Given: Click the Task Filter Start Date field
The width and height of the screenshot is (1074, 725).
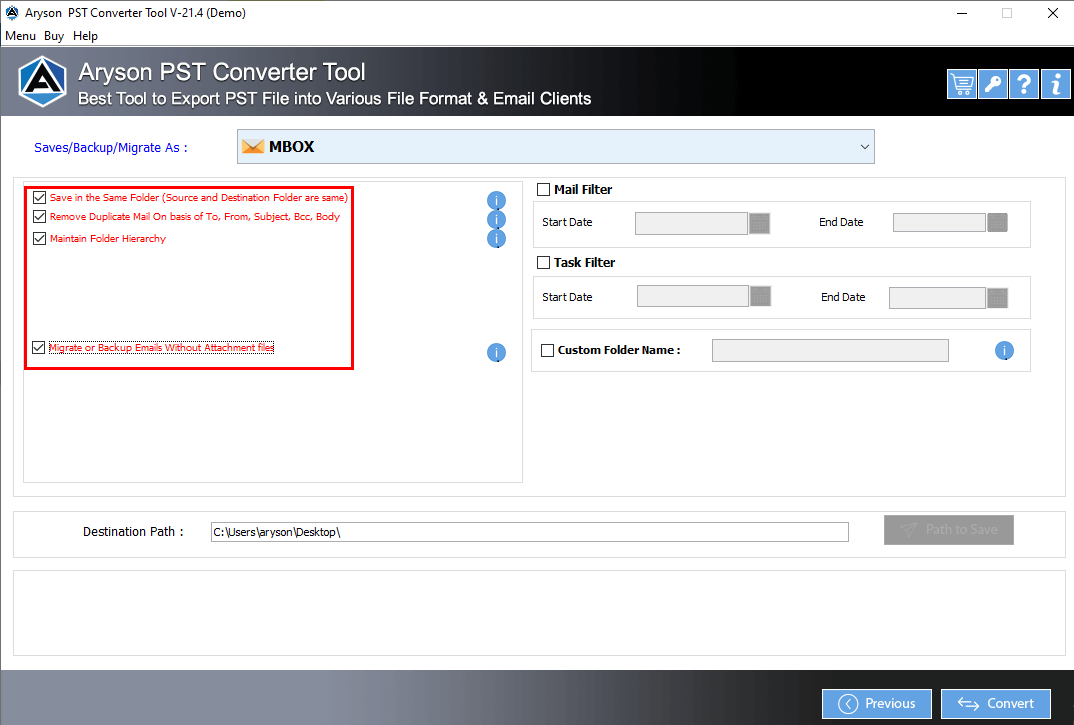Looking at the screenshot, I should coord(692,296).
